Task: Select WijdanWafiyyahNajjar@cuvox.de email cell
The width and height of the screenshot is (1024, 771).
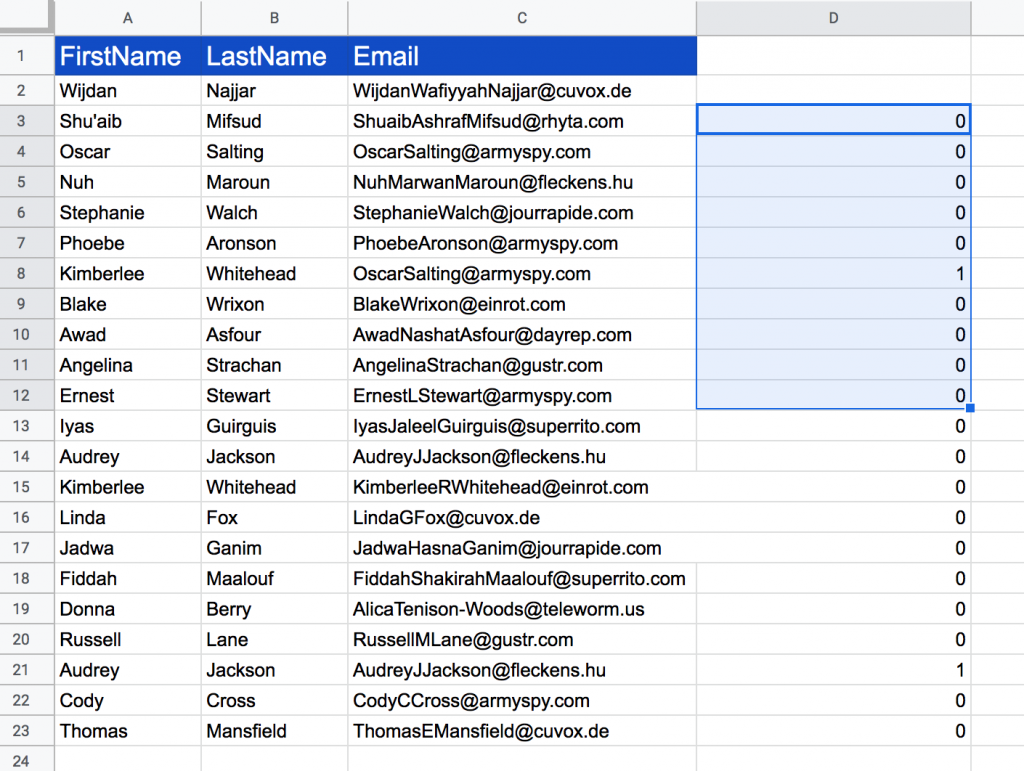Action: click(522, 91)
